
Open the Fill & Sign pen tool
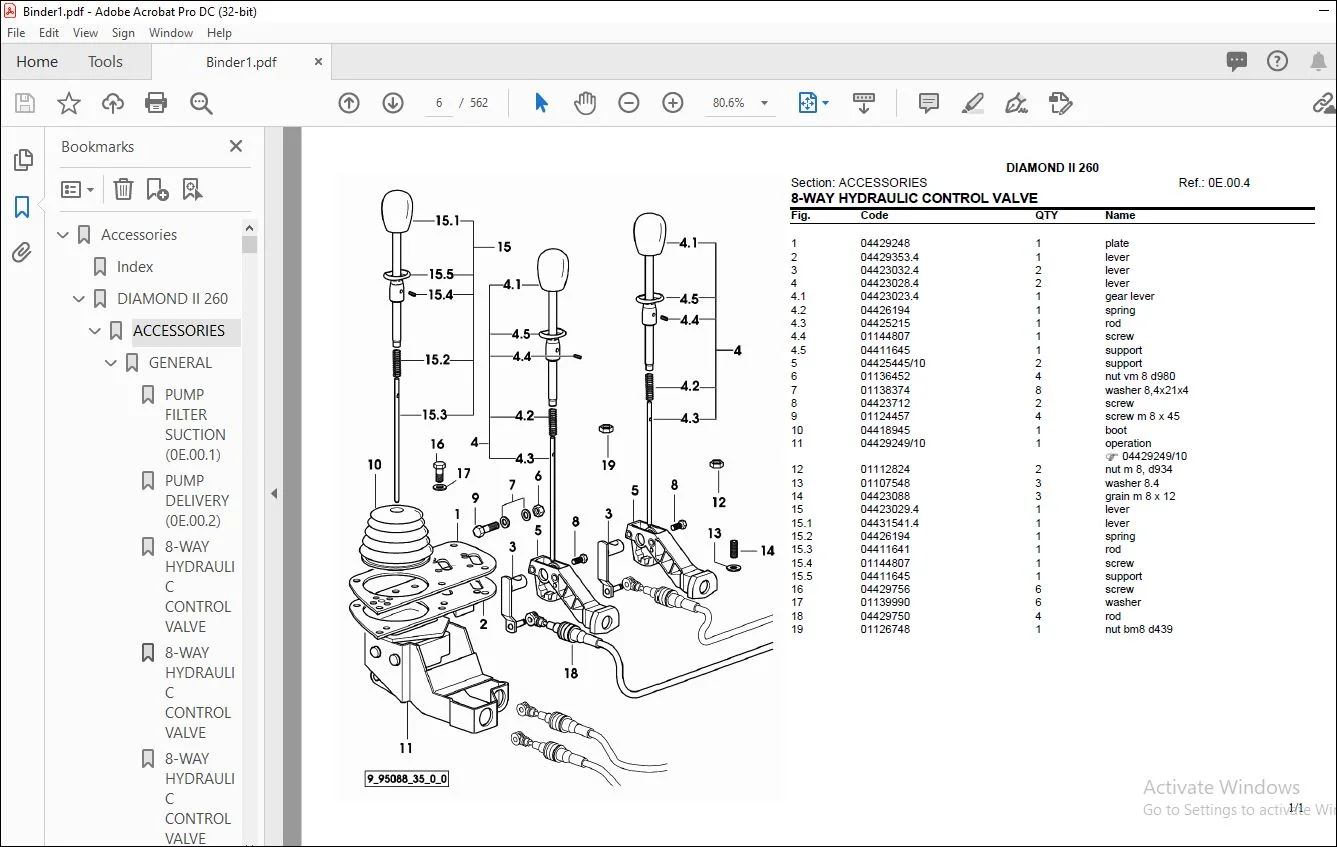click(1016, 103)
